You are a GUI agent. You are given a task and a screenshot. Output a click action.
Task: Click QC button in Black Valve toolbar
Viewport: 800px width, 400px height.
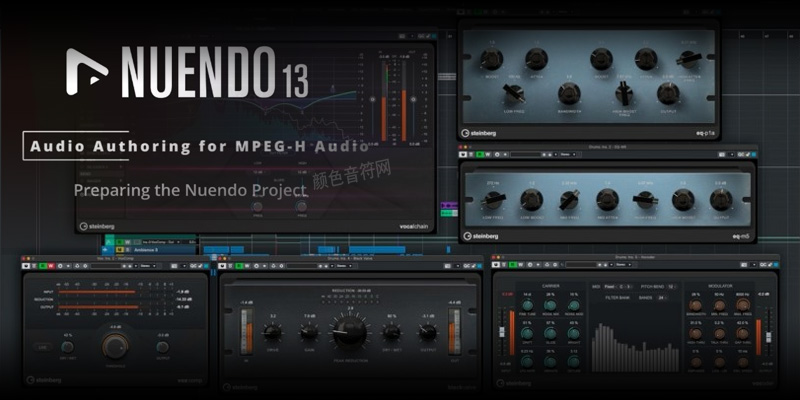(x=466, y=266)
